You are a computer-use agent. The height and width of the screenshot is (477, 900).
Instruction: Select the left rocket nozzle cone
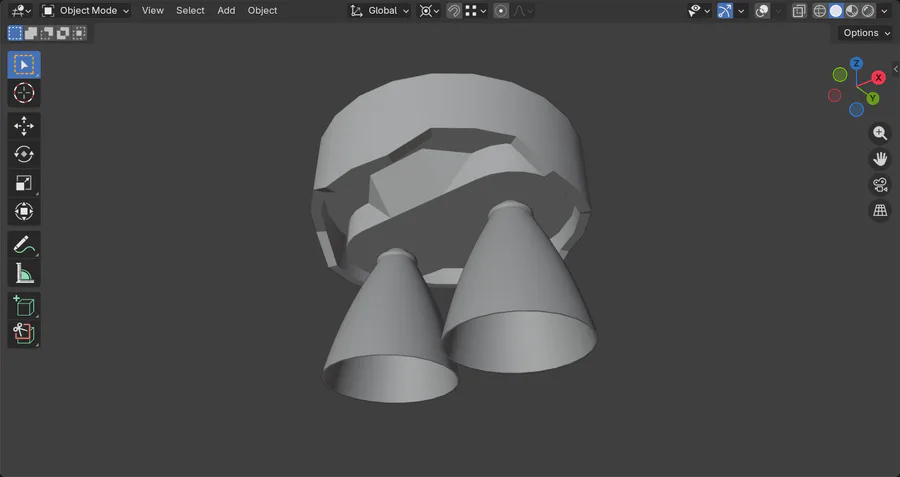click(390, 327)
